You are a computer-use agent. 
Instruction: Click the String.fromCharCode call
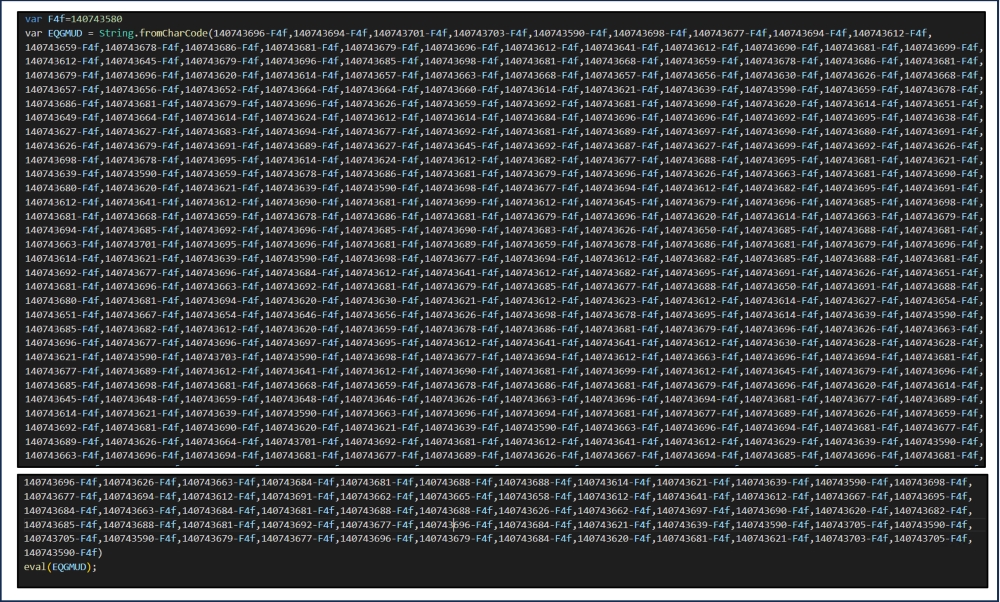tap(154, 33)
